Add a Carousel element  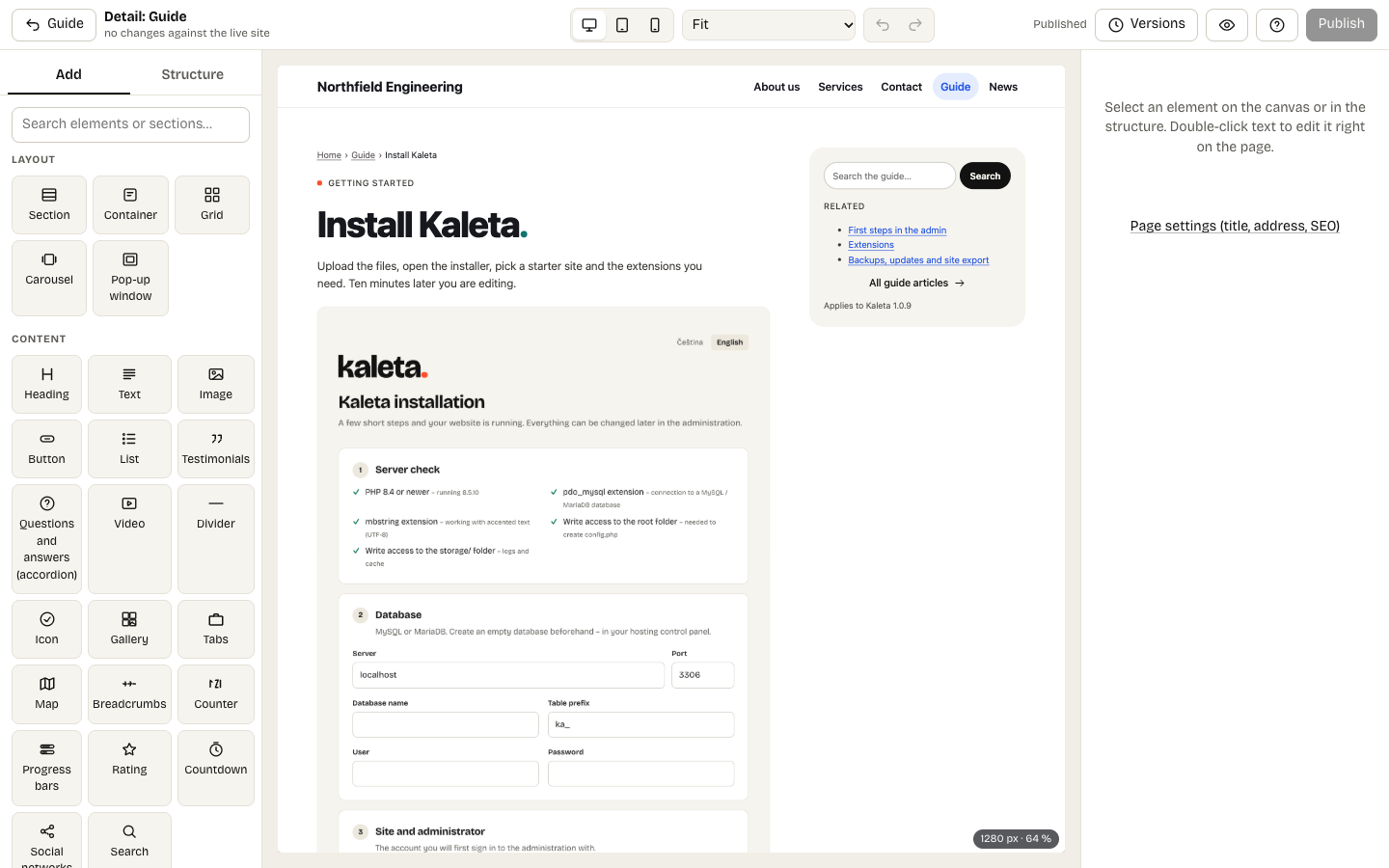(49, 278)
